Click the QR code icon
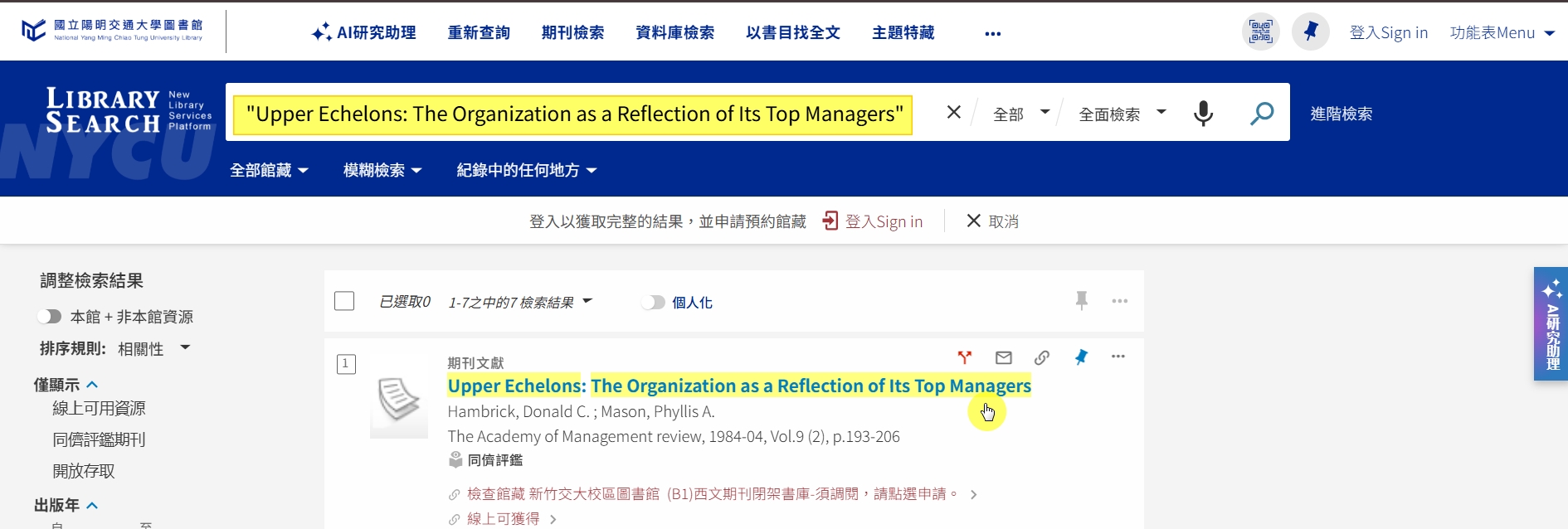Viewport: 1568px width, 529px height. point(1260,32)
